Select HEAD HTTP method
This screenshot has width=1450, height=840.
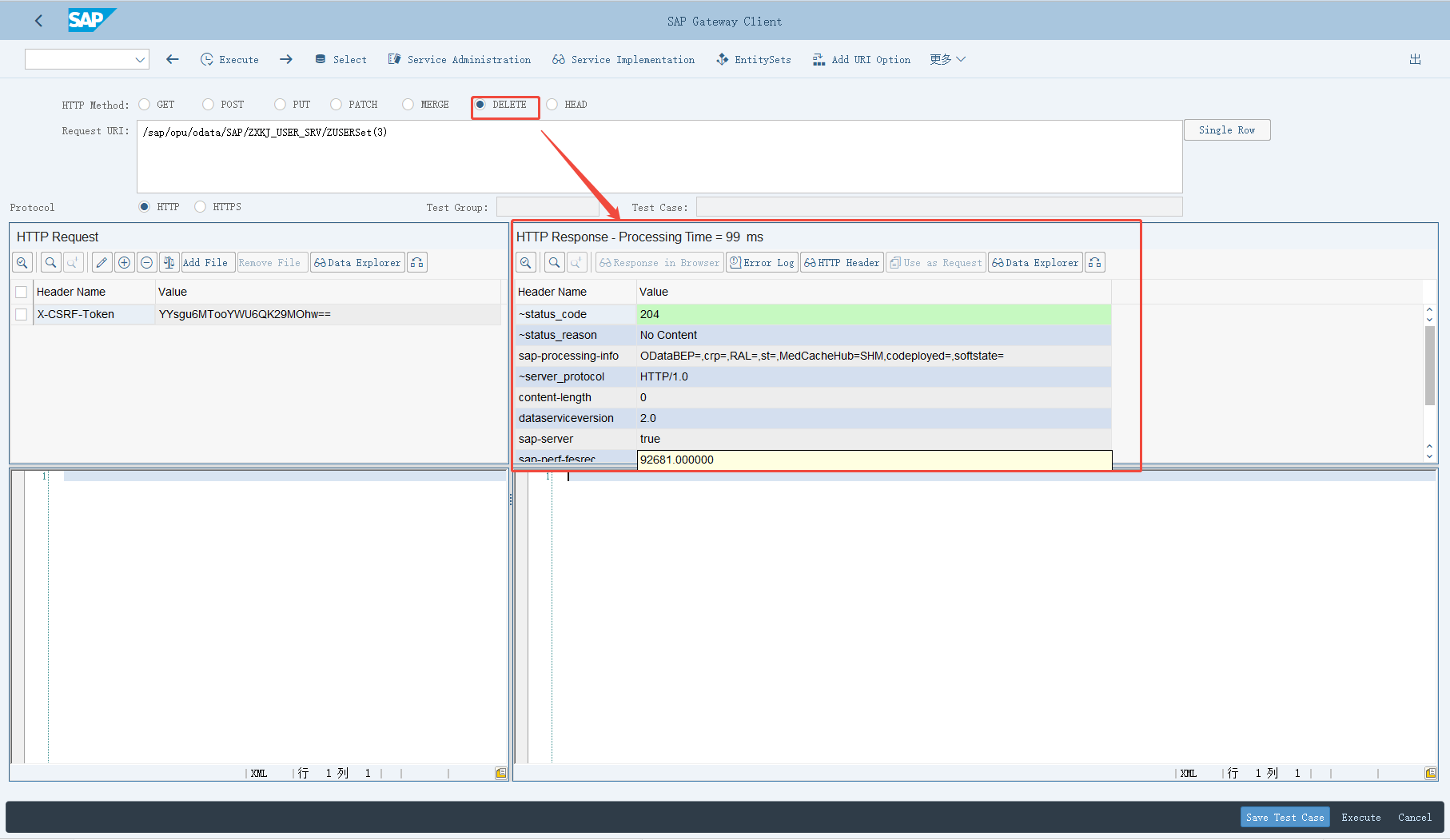click(552, 104)
